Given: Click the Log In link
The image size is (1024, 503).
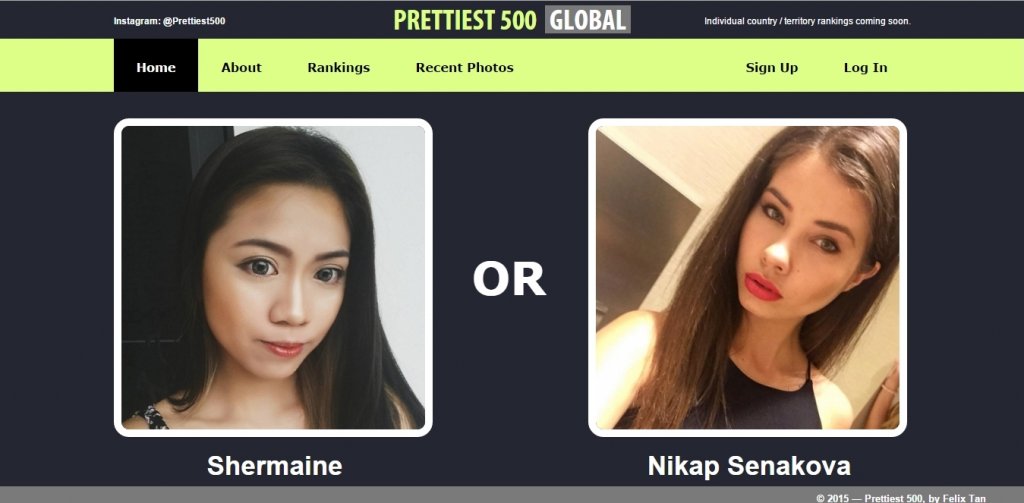Looking at the screenshot, I should click(865, 68).
